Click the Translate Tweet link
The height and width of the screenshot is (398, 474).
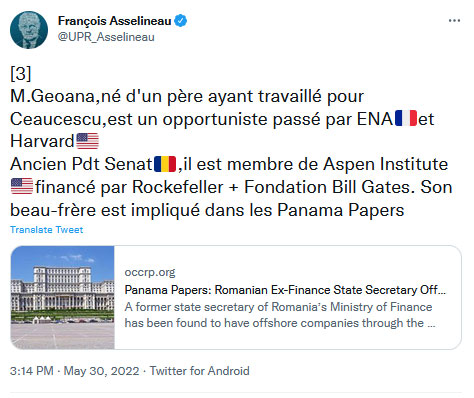47,230
